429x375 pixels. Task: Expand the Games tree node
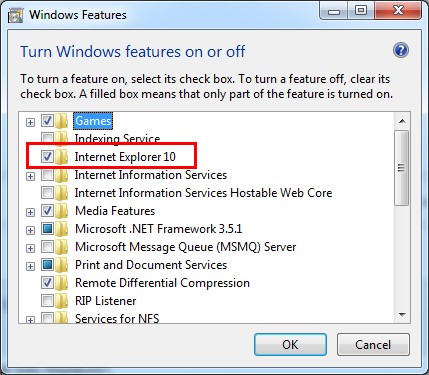click(x=30, y=122)
